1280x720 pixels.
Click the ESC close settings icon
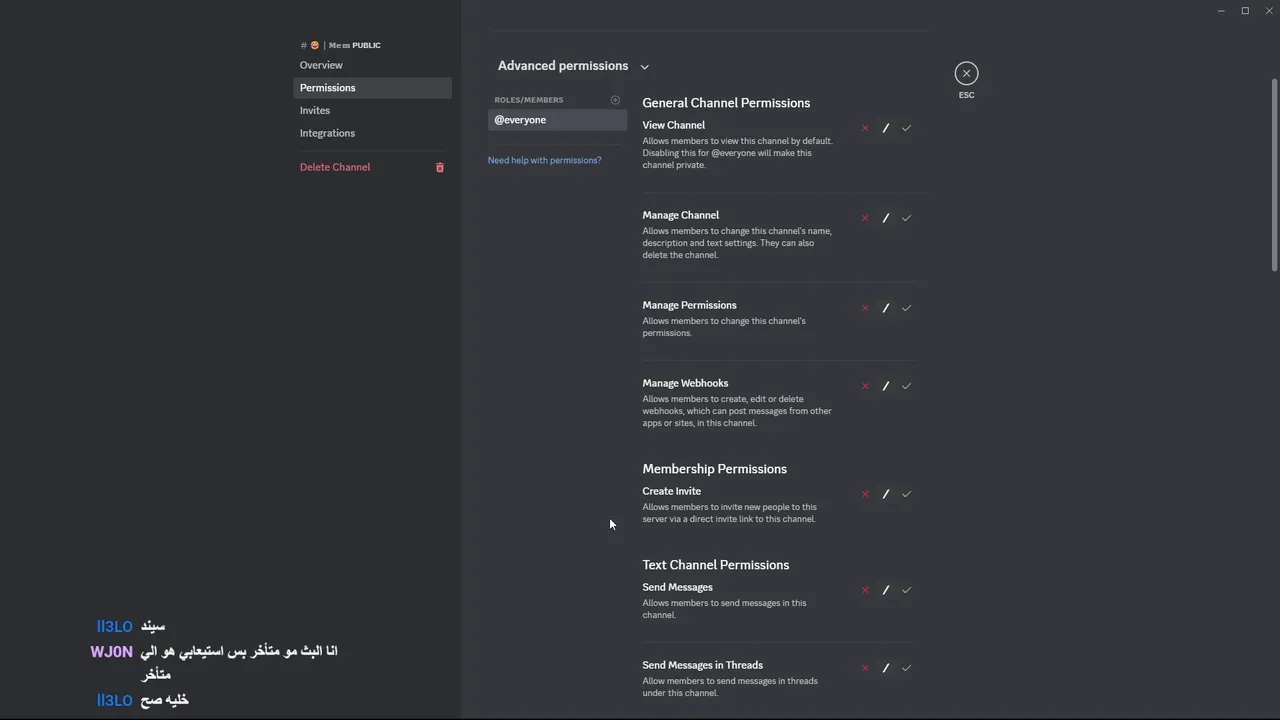pos(966,73)
